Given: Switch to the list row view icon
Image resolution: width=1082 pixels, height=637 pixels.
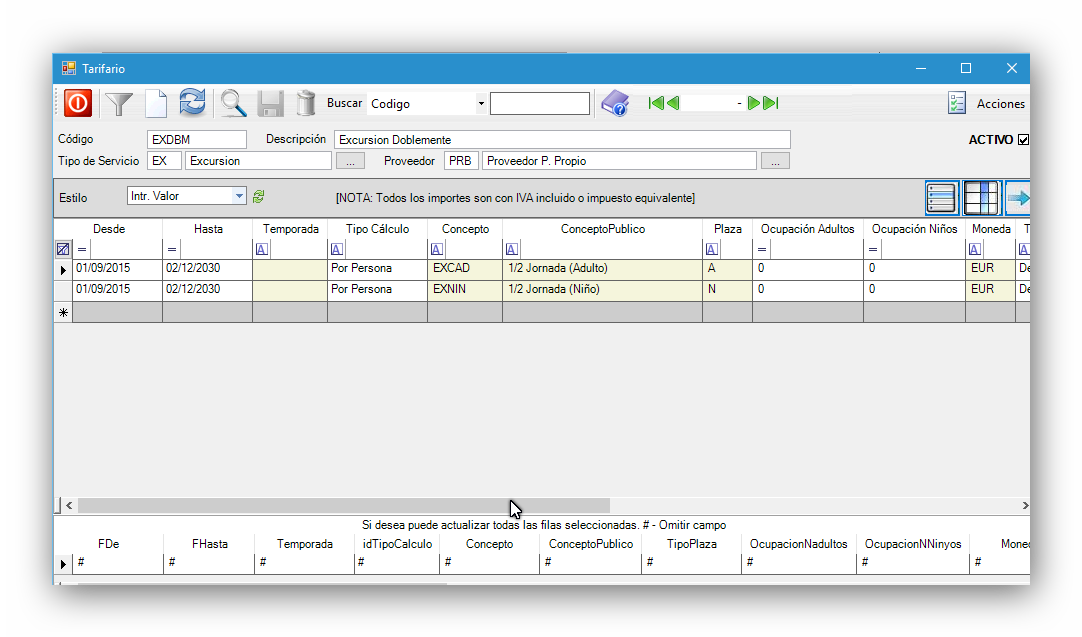Looking at the screenshot, I should (942, 198).
